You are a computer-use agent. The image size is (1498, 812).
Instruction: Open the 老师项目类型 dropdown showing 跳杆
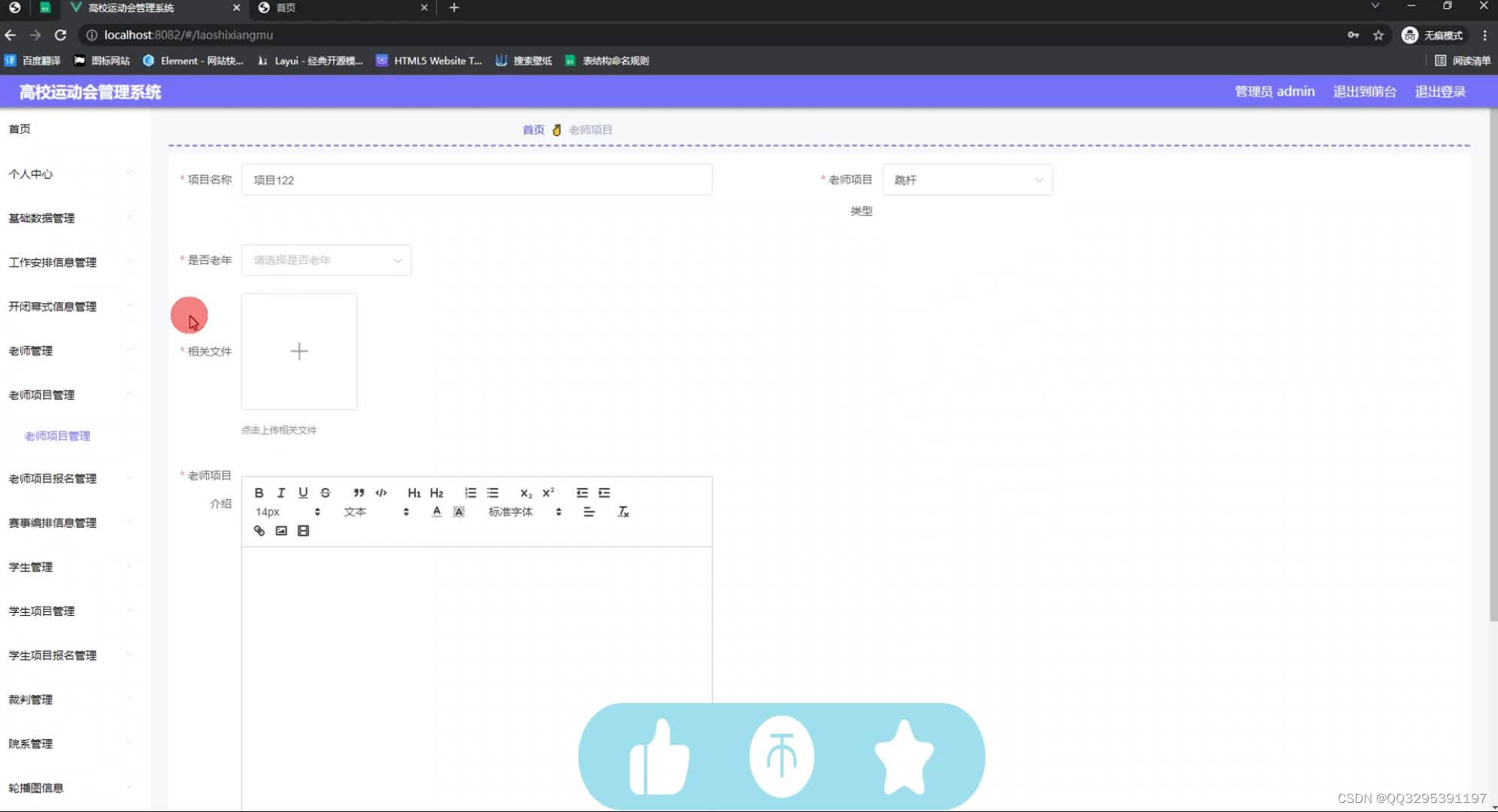(x=967, y=180)
